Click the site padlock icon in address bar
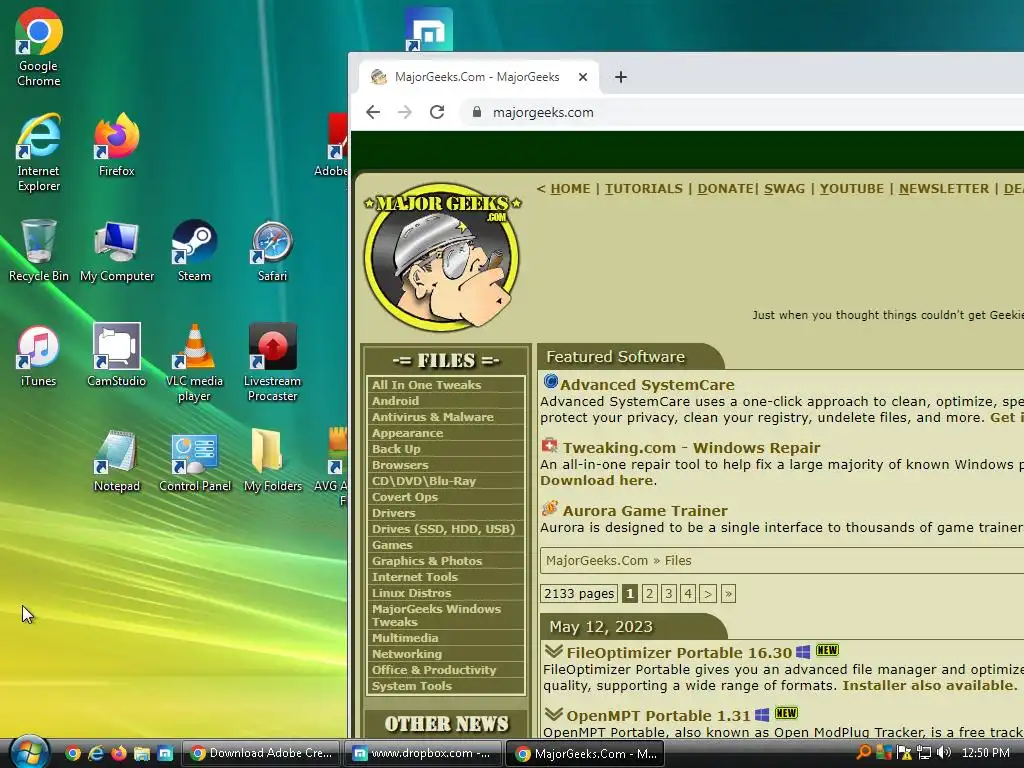This screenshot has width=1024, height=768. click(x=477, y=112)
